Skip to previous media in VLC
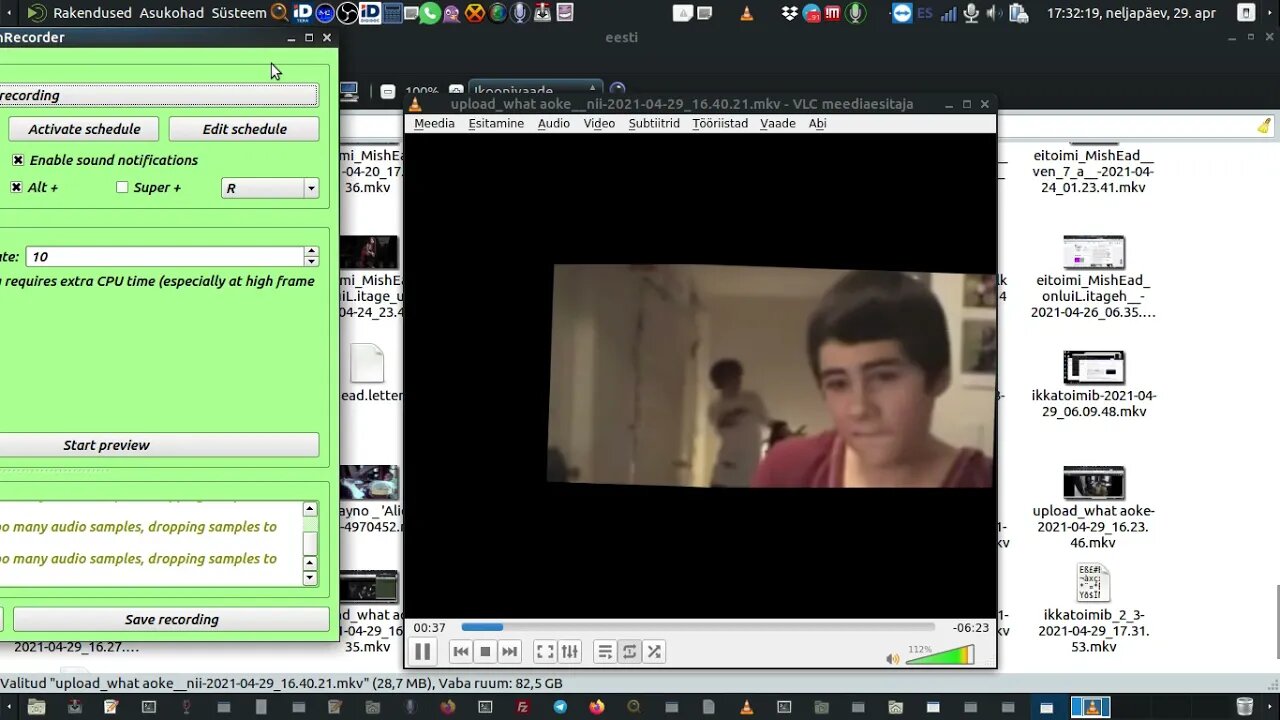Viewport: 1280px width, 720px height. 461,652
